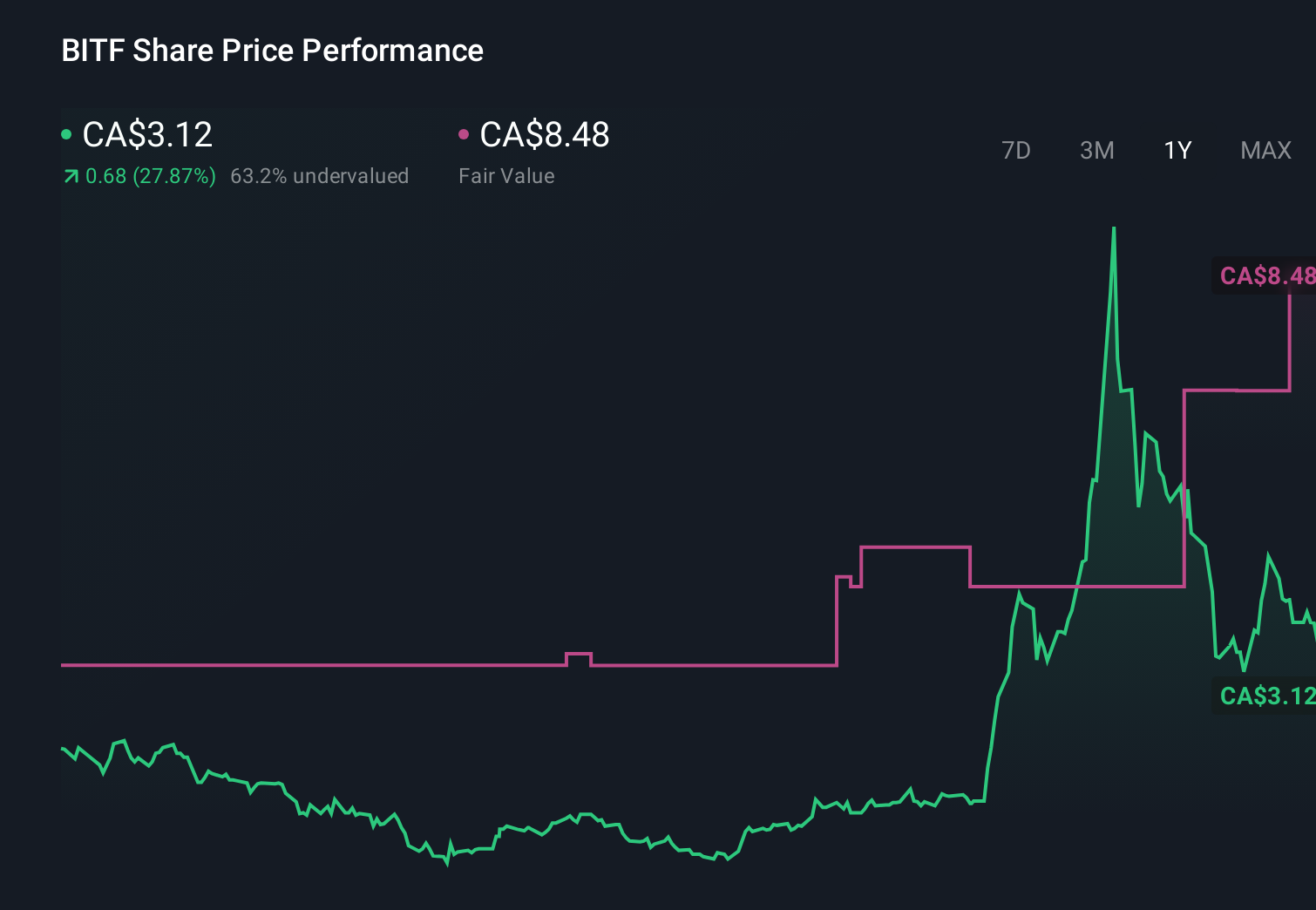Screen dimensions: 1316x910
Task: Click the large CA$3.12 share price heading
Action: pyautogui.click(x=147, y=134)
